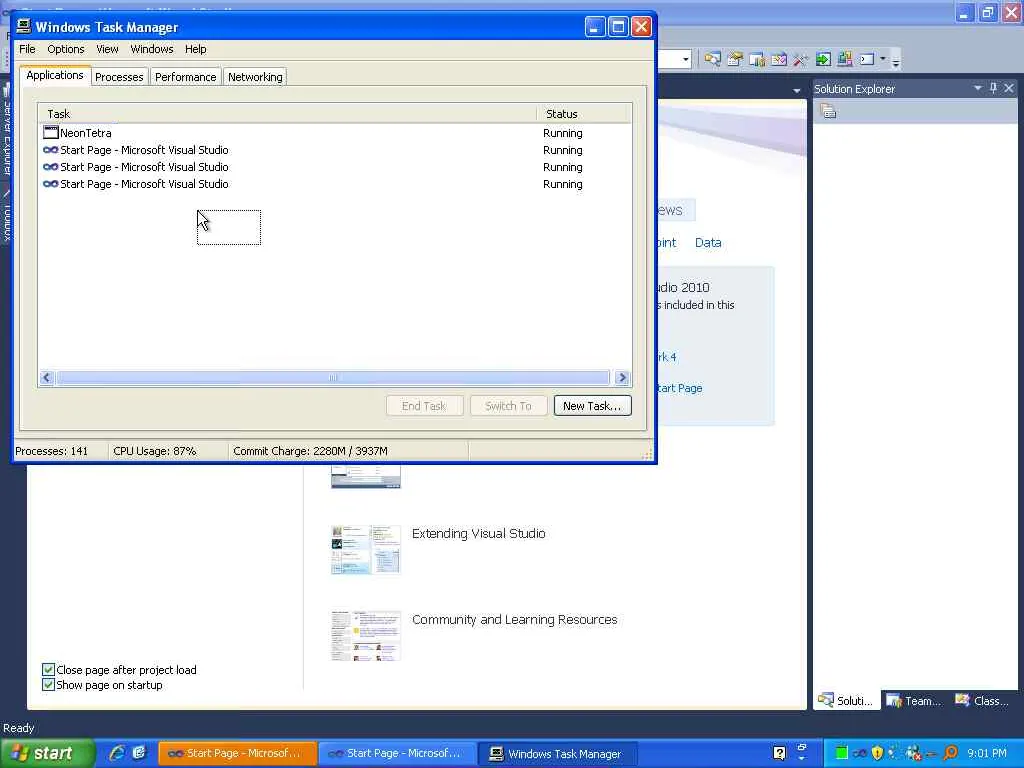Click the help question-mark icon on the taskbar
This screenshot has width=1024, height=768.
tap(779, 753)
